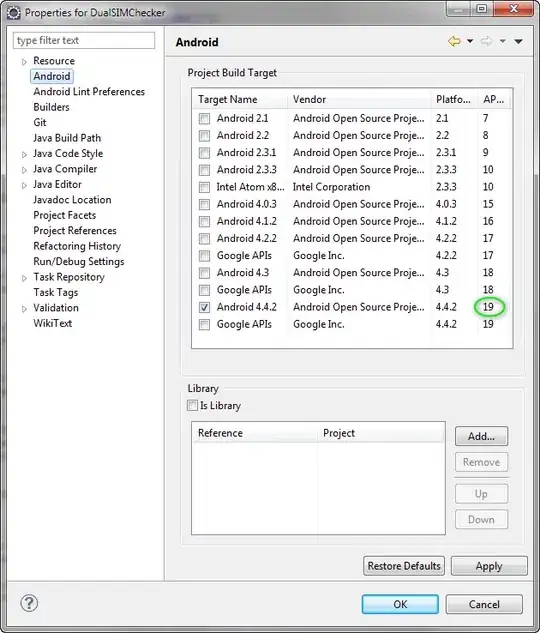Screen dimensions: 540x633
Task: Select Google APIs row with platform 4.2.2
Action: [351, 256]
